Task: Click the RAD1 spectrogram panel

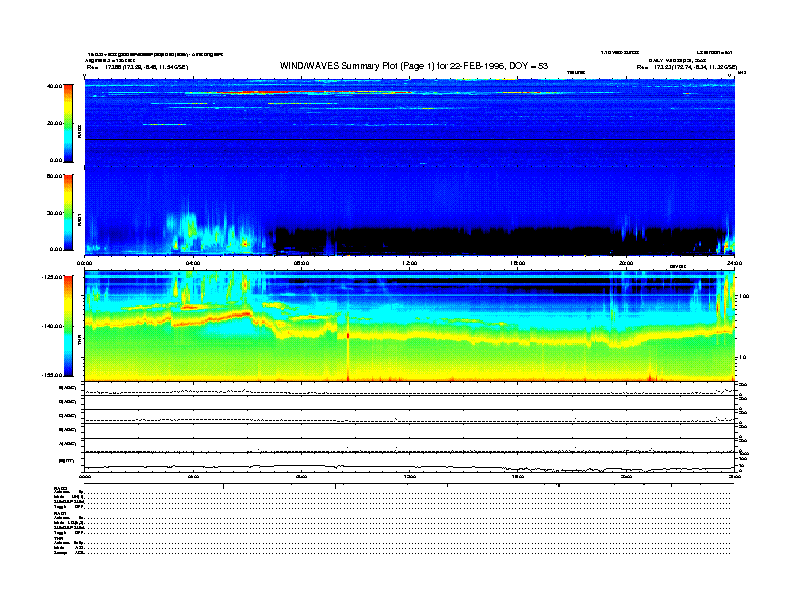Action: click(410, 212)
